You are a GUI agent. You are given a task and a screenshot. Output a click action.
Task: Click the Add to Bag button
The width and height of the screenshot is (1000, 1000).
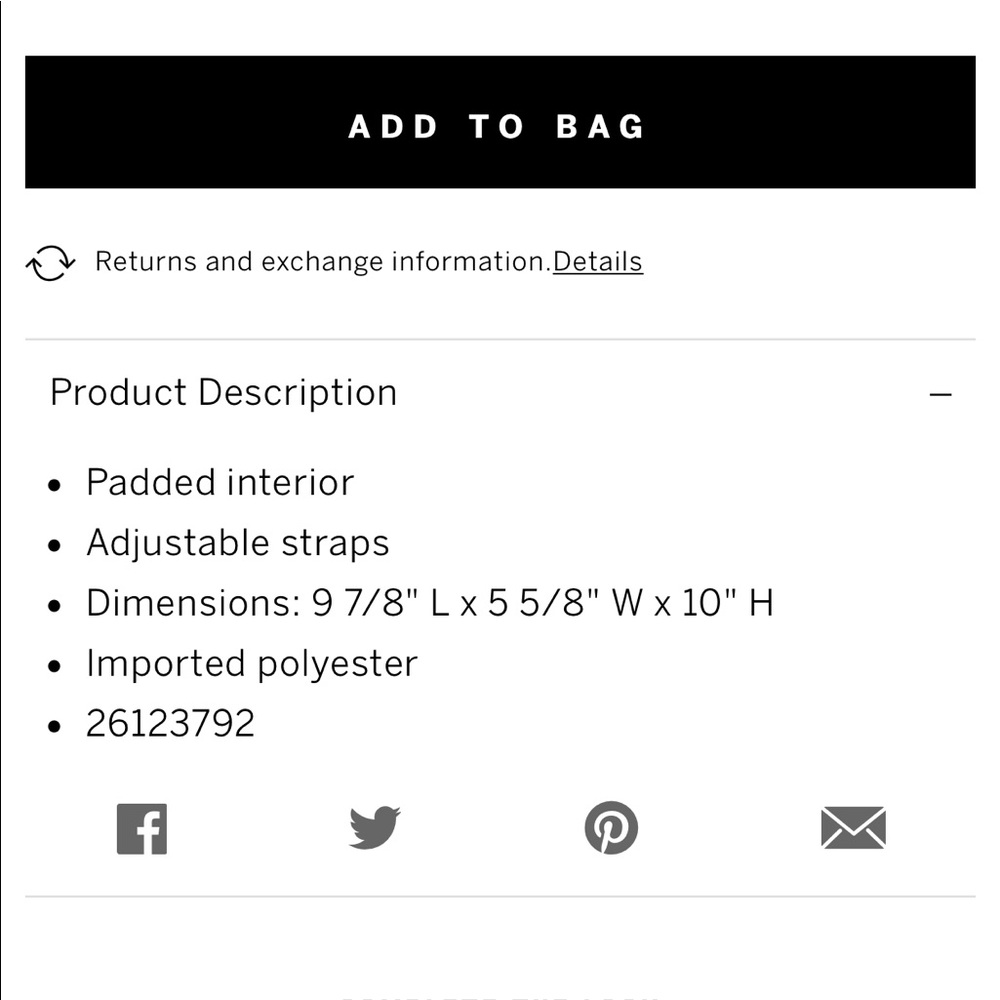(500, 122)
